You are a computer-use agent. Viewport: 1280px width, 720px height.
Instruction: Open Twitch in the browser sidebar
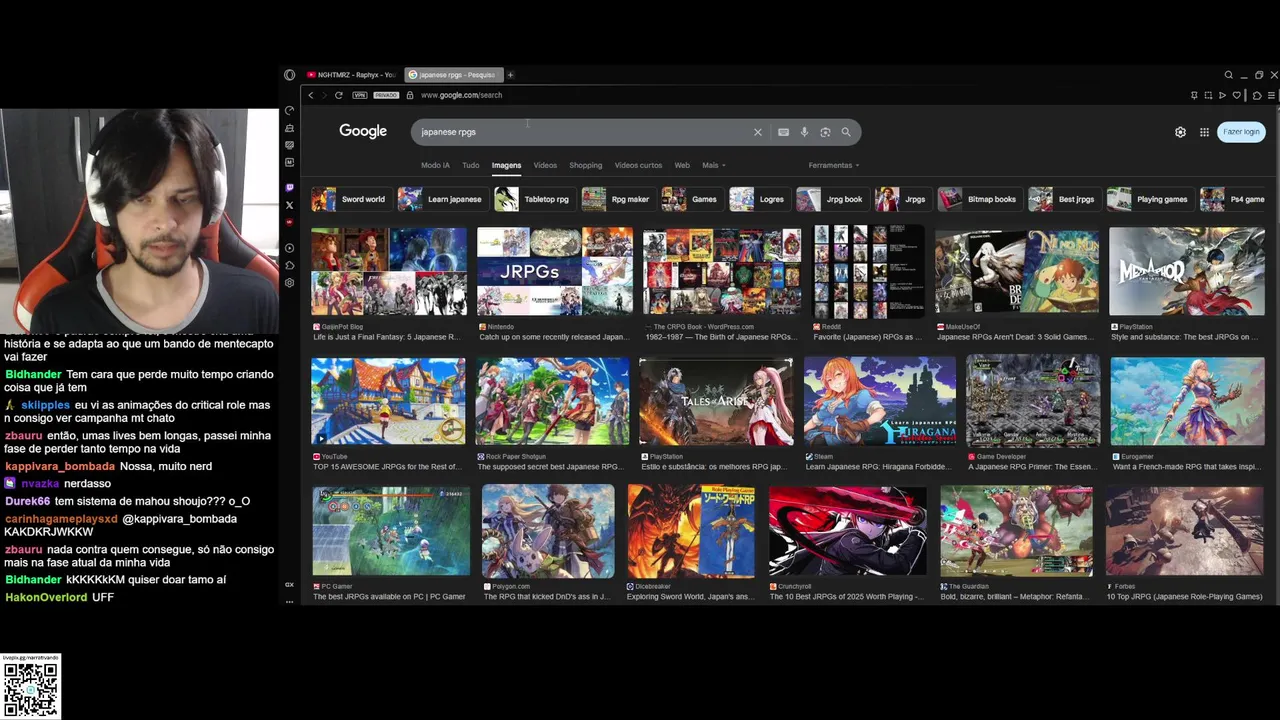[x=290, y=188]
